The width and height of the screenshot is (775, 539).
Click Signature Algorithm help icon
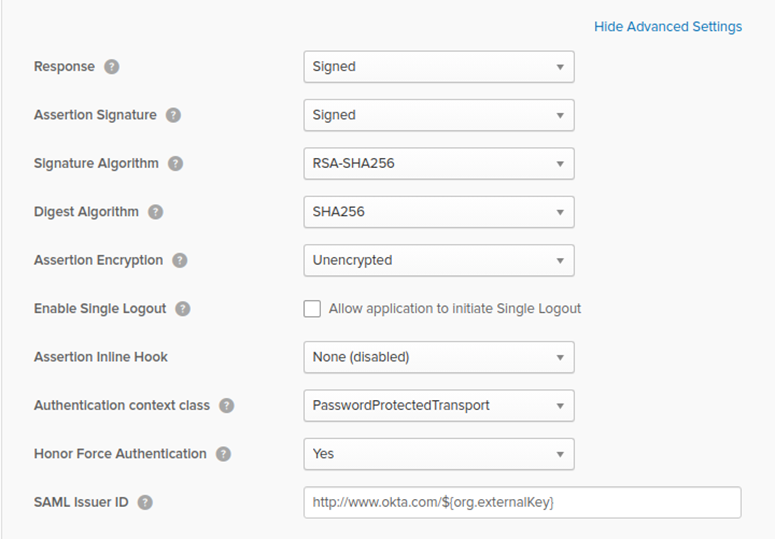pos(176,163)
